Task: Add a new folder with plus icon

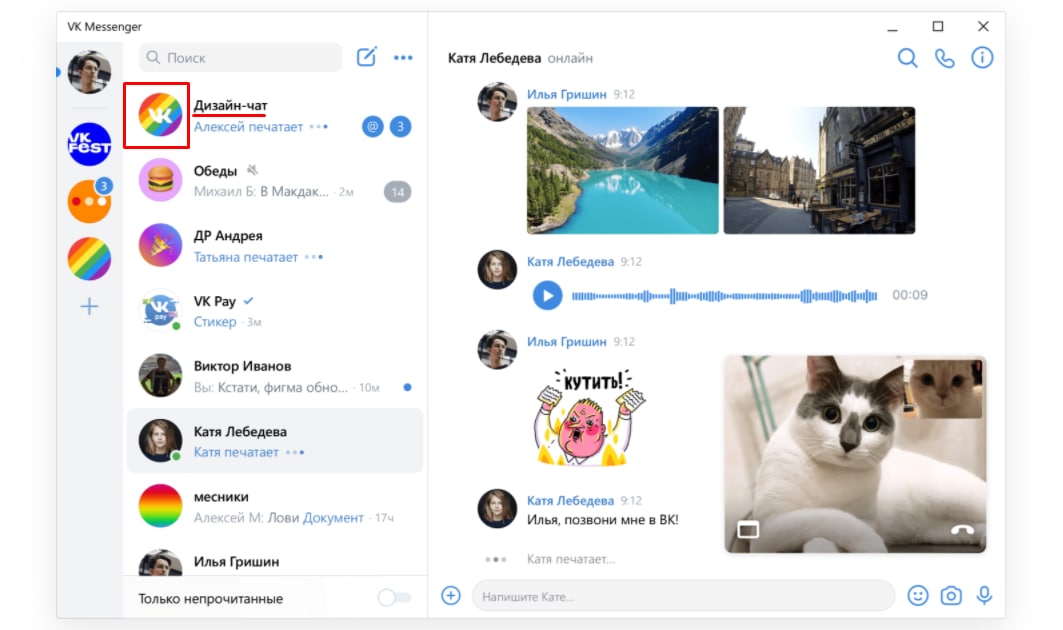Action: 89,307
